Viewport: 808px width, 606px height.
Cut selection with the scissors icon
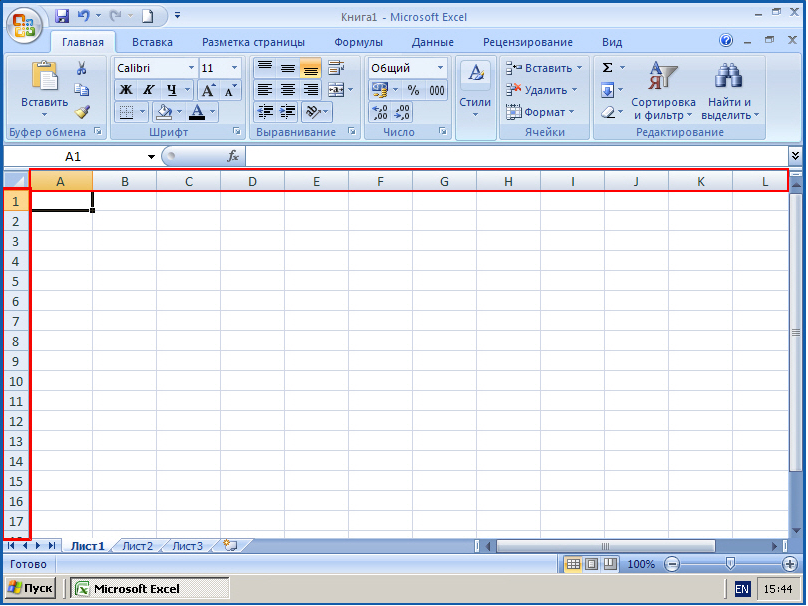coord(81,68)
